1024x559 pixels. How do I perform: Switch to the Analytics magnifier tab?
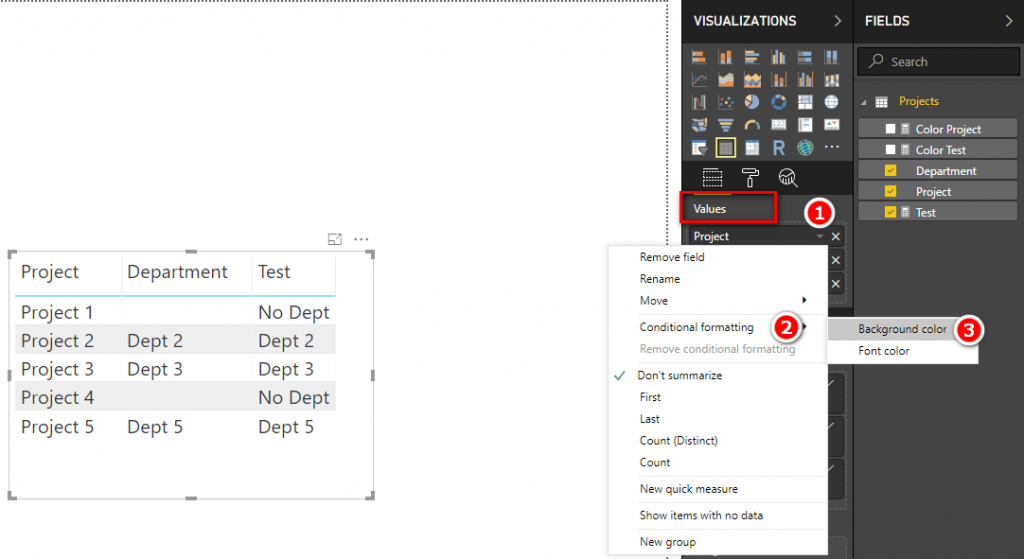pos(788,177)
